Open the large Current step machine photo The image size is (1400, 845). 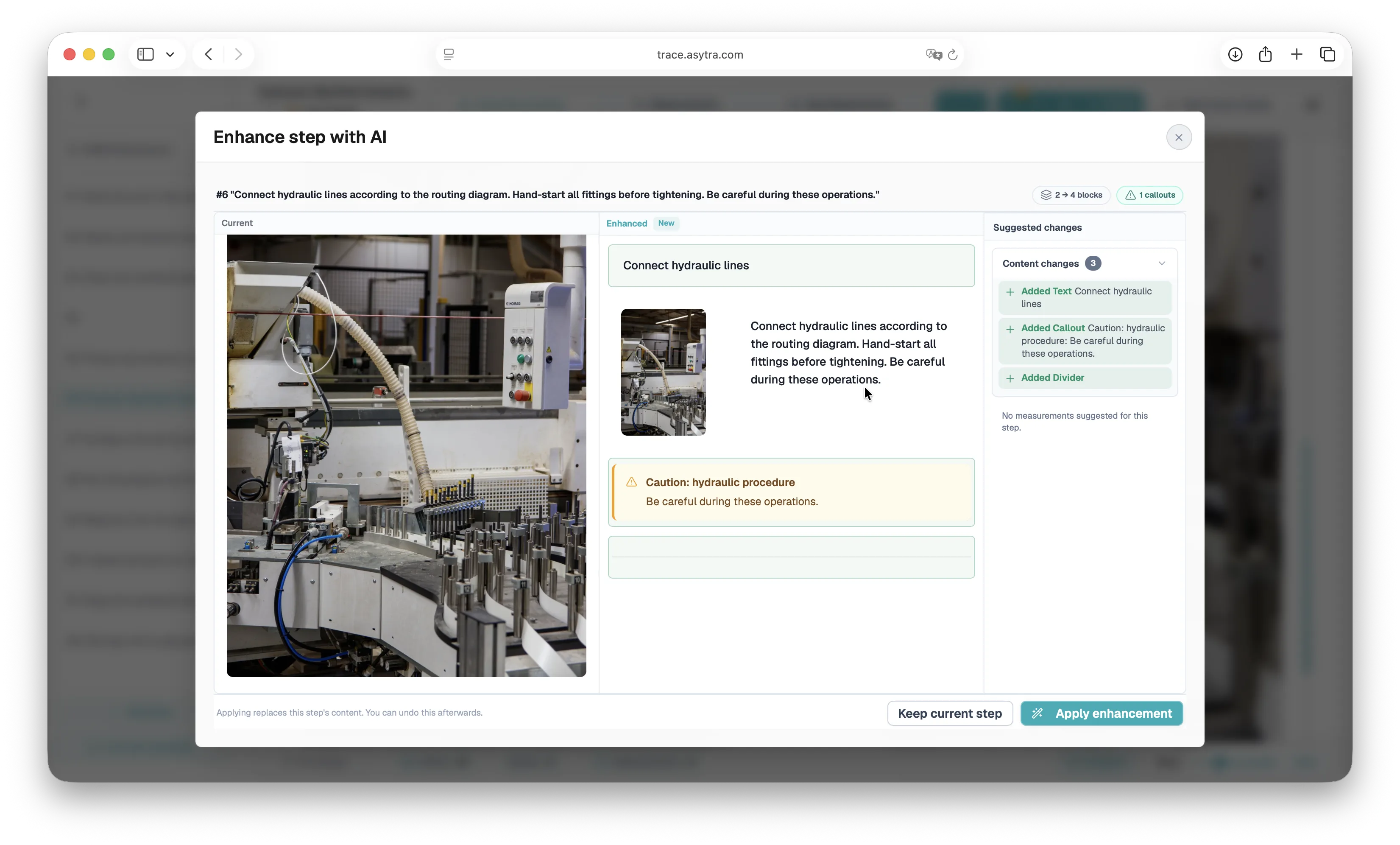click(406, 456)
